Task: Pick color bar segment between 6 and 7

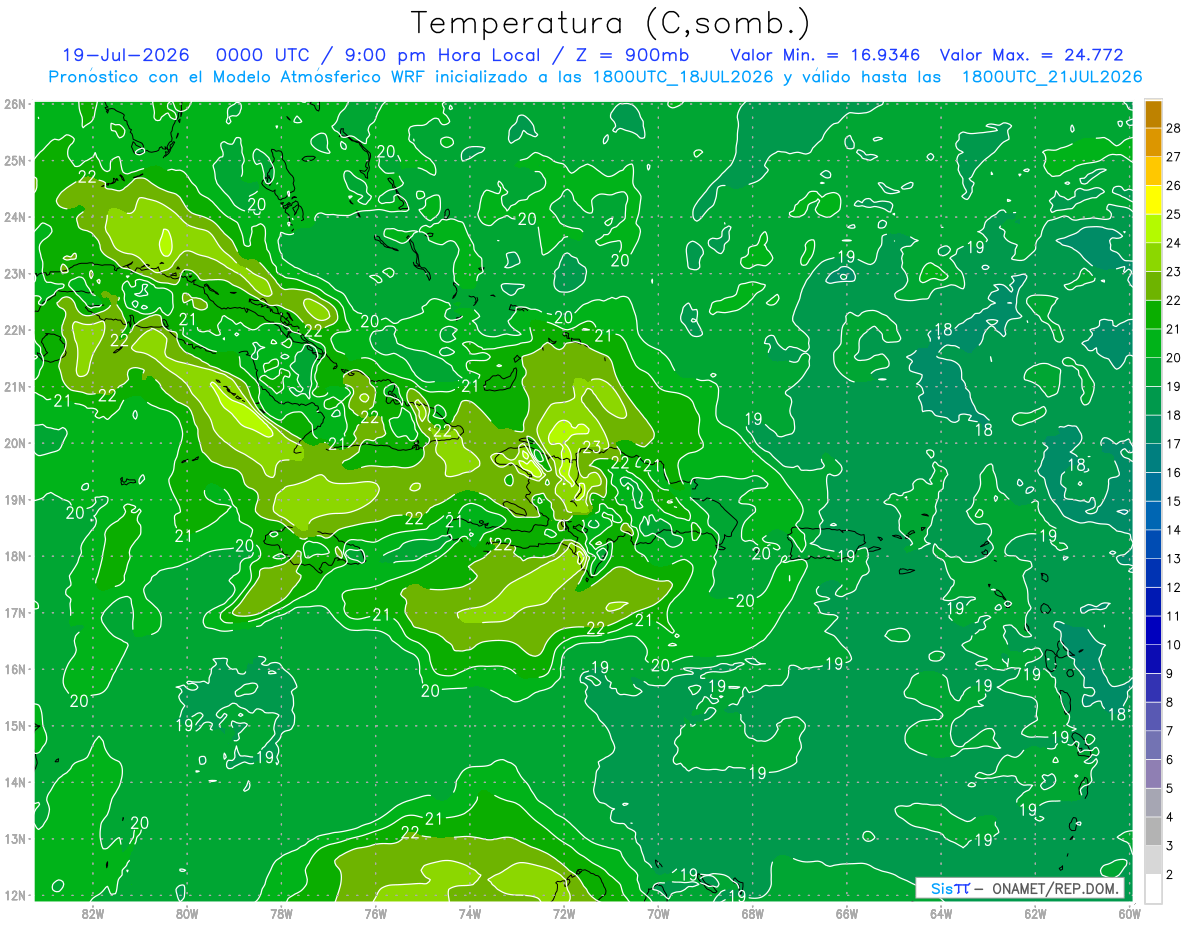Action: click(1153, 746)
